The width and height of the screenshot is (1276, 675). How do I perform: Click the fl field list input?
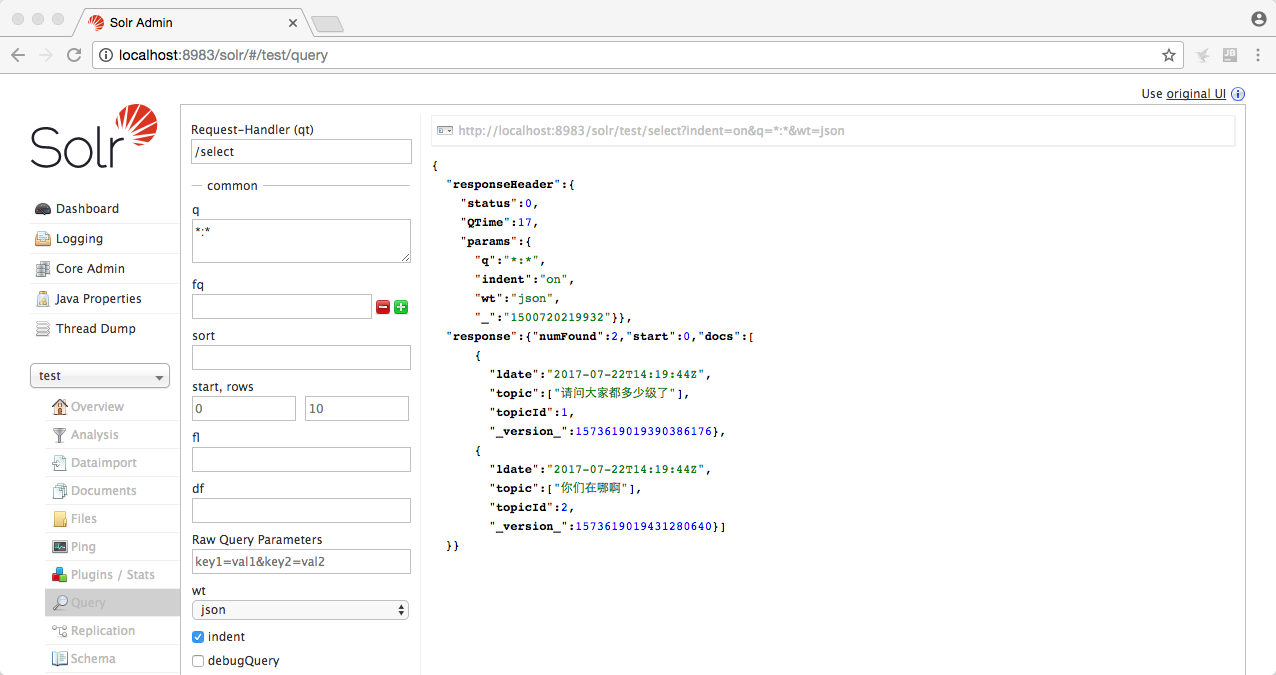[x=301, y=459]
